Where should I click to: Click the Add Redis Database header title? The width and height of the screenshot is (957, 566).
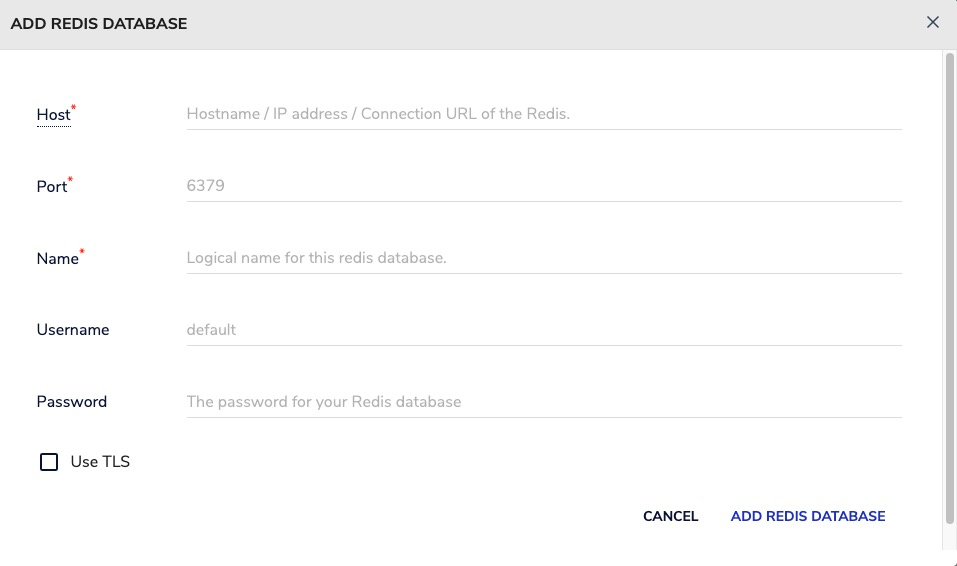pos(99,23)
